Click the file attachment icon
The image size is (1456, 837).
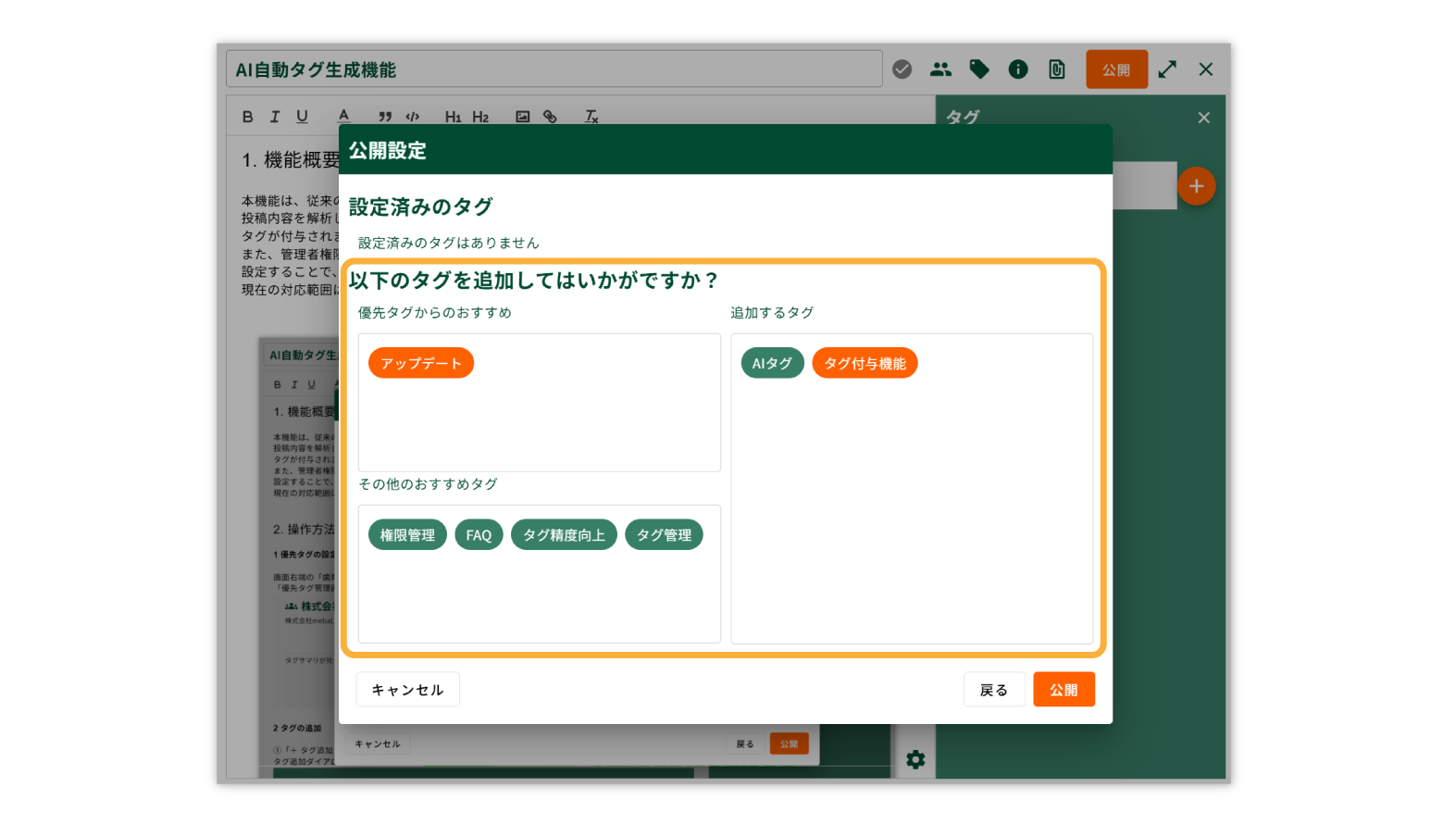click(1056, 69)
